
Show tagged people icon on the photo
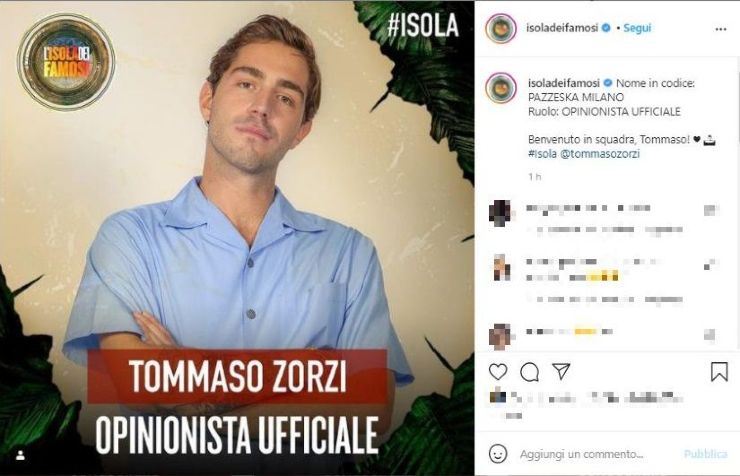click(x=21, y=455)
